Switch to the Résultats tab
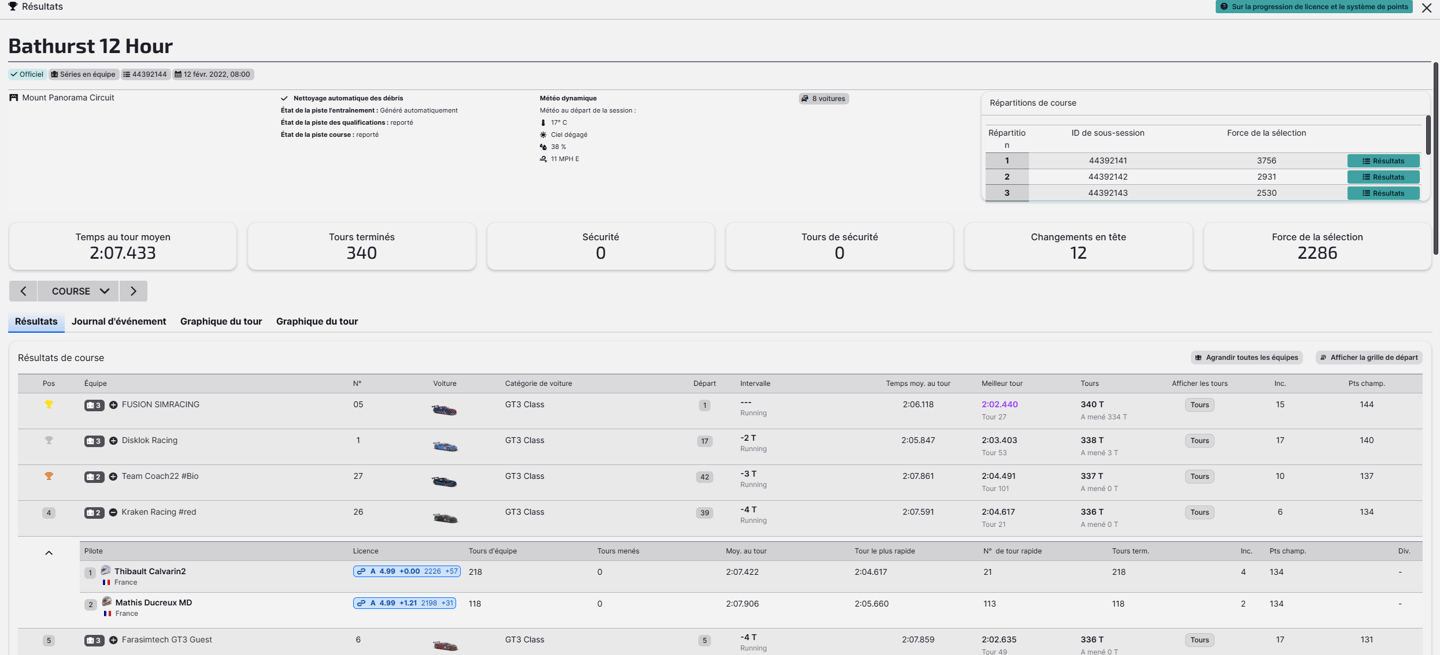This screenshot has width=1440, height=655. coord(36,322)
